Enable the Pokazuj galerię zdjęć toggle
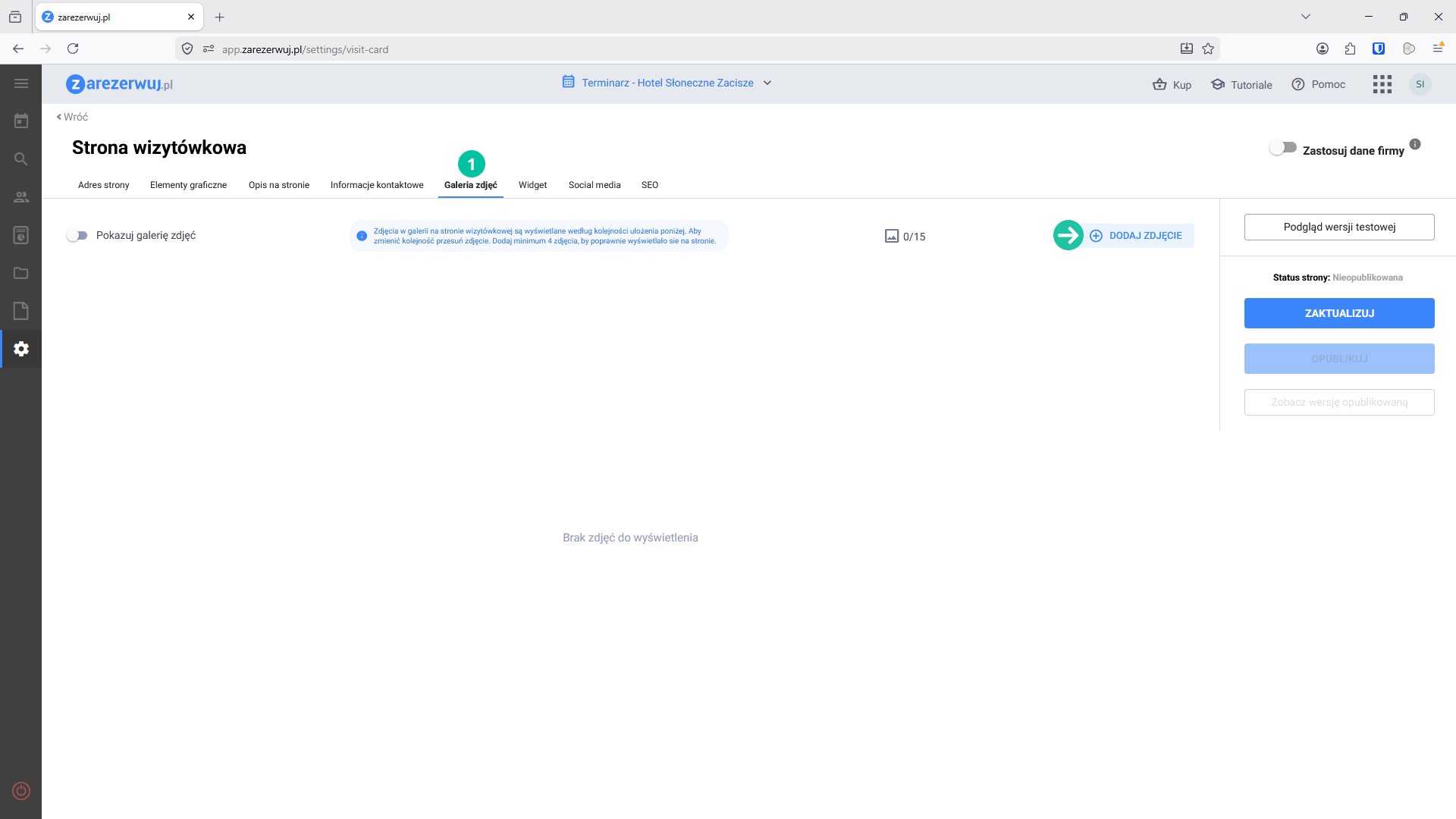Image resolution: width=1456 pixels, height=819 pixels. click(77, 236)
